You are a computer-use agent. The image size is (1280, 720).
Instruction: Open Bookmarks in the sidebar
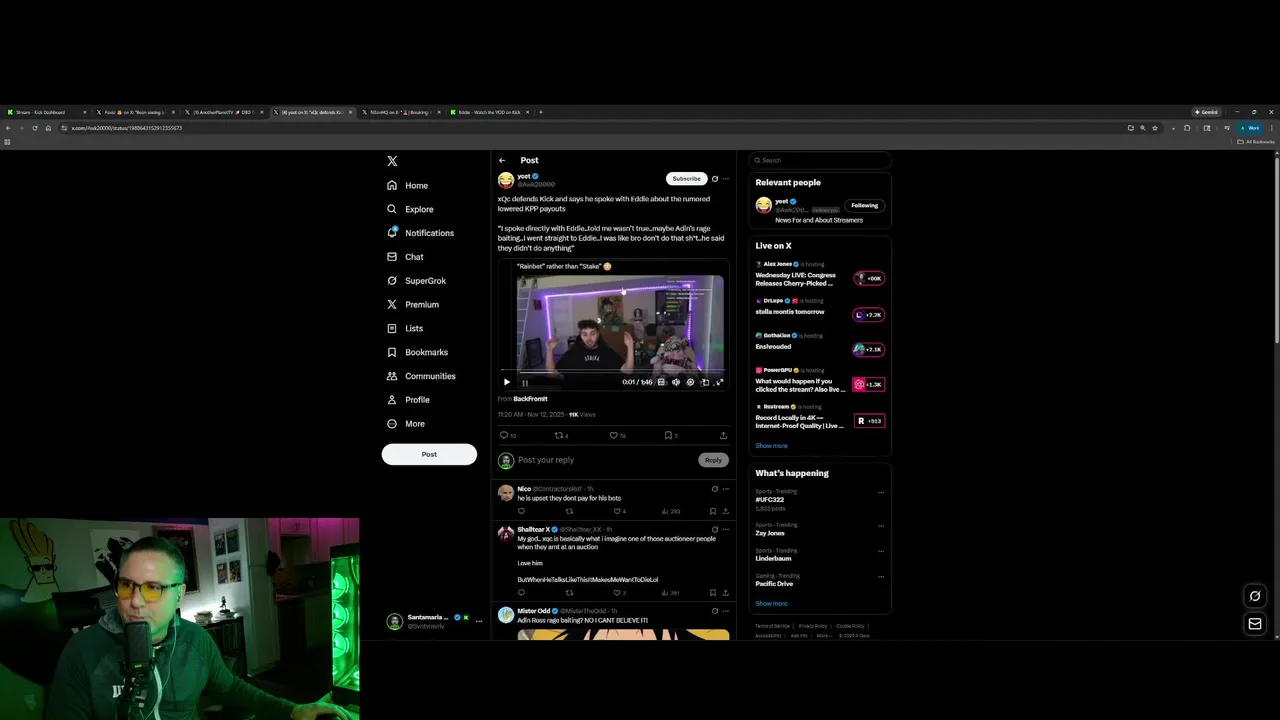point(417,352)
